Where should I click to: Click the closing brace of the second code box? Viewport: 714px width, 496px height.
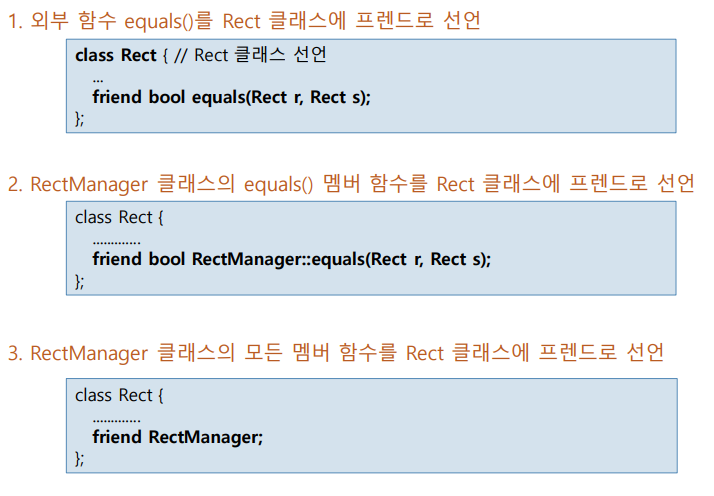coord(80,280)
